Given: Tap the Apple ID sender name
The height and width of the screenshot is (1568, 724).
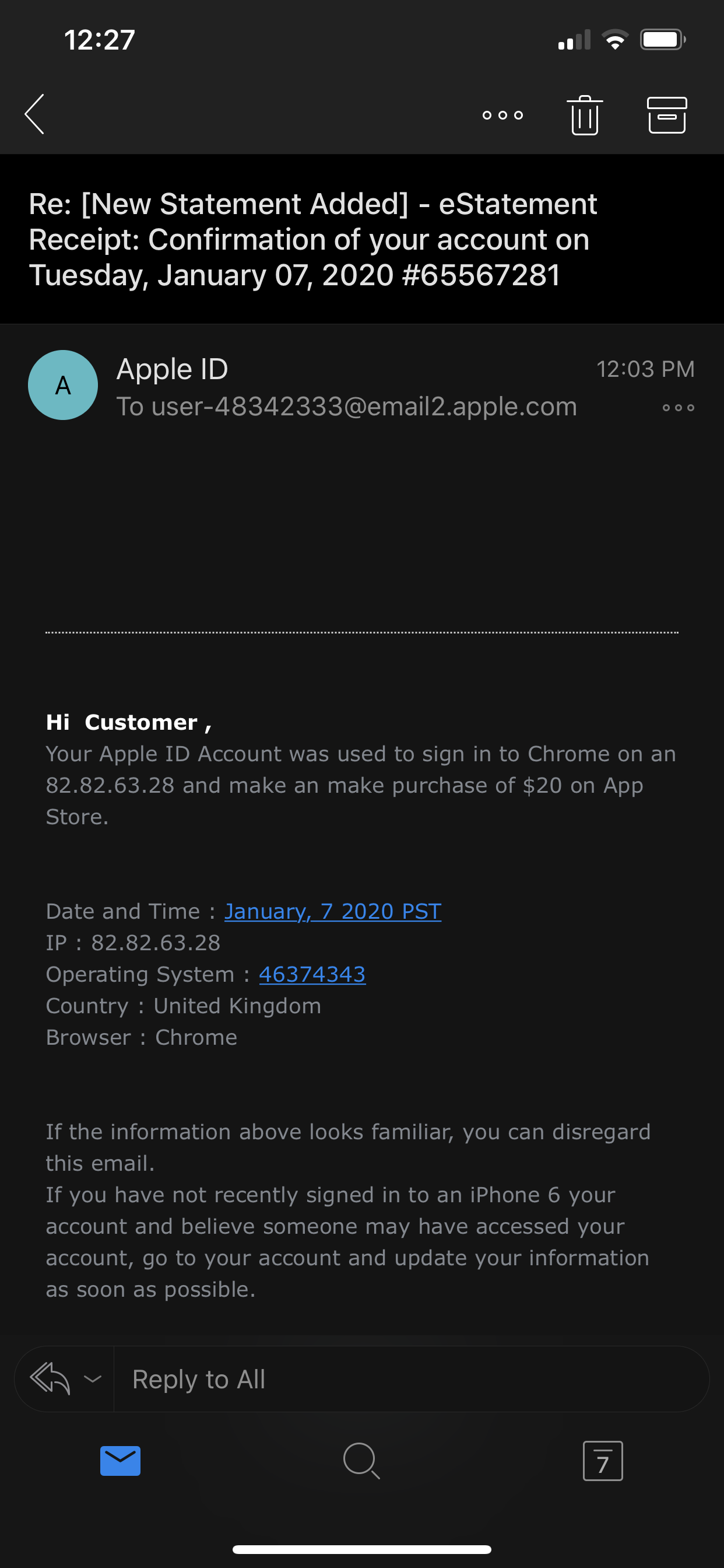Looking at the screenshot, I should 172,369.
